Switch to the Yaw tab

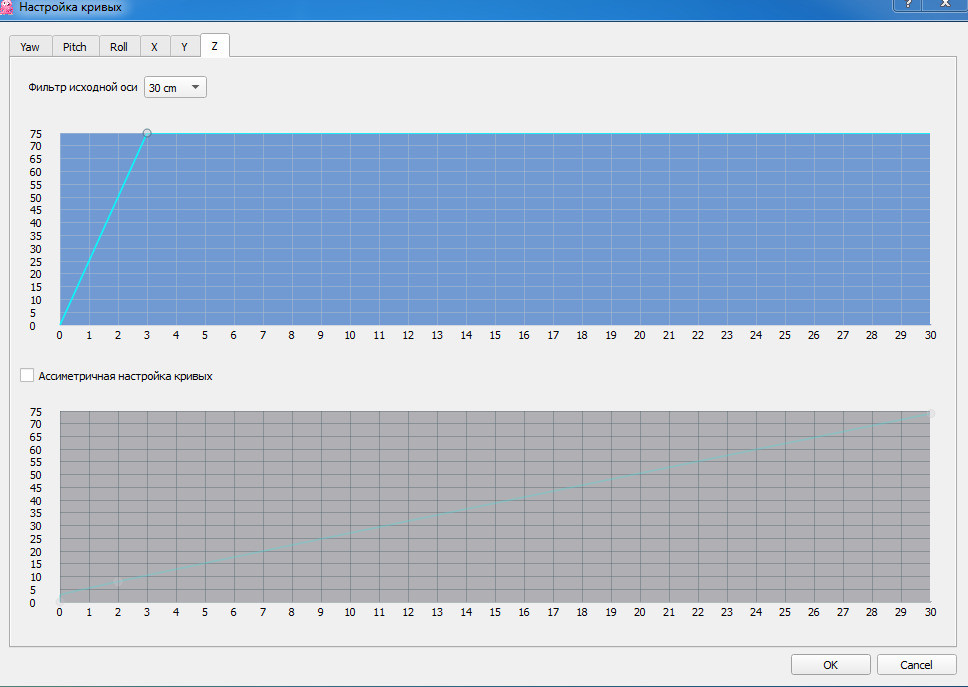coord(30,47)
